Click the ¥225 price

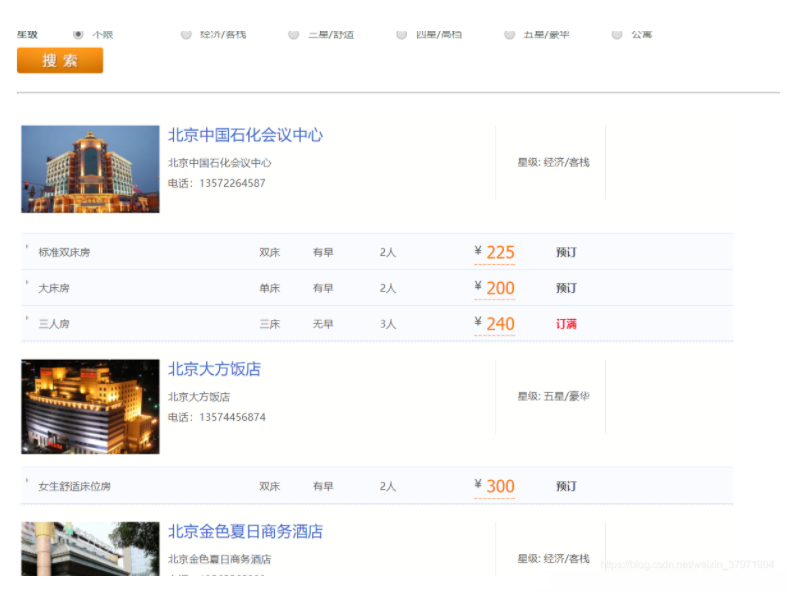click(x=494, y=253)
